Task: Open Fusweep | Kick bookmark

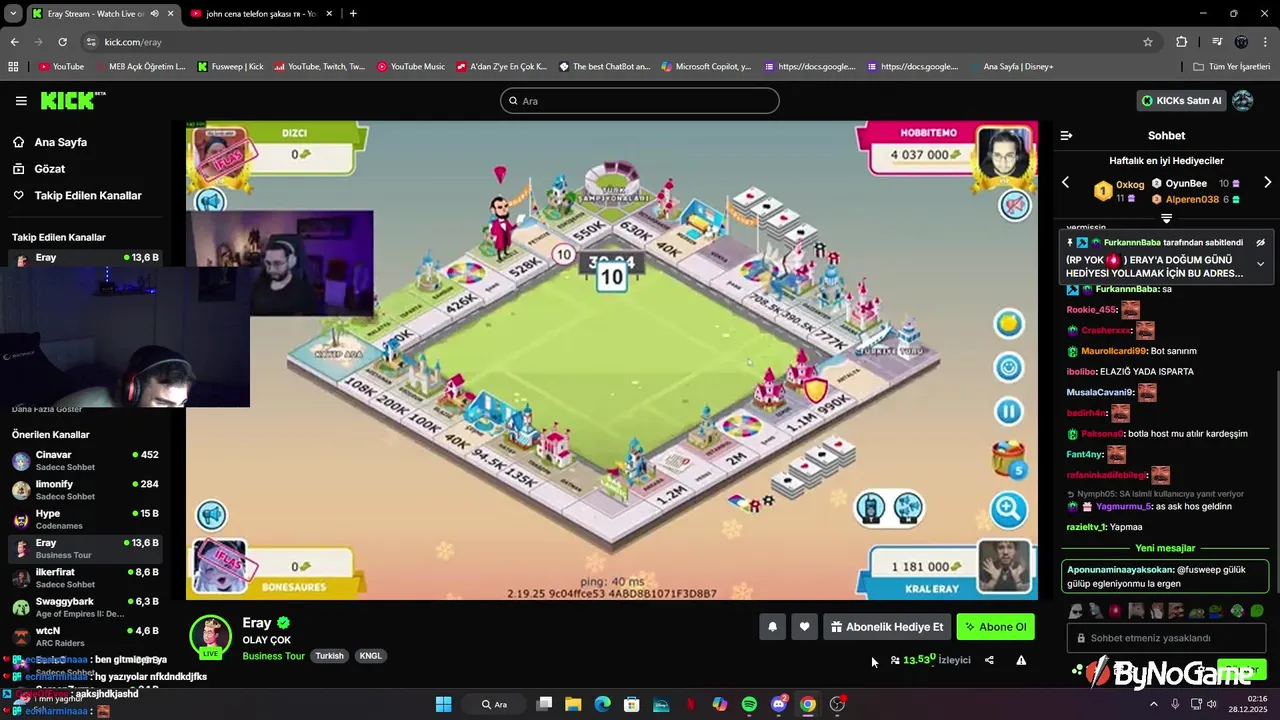Action: pos(230,67)
